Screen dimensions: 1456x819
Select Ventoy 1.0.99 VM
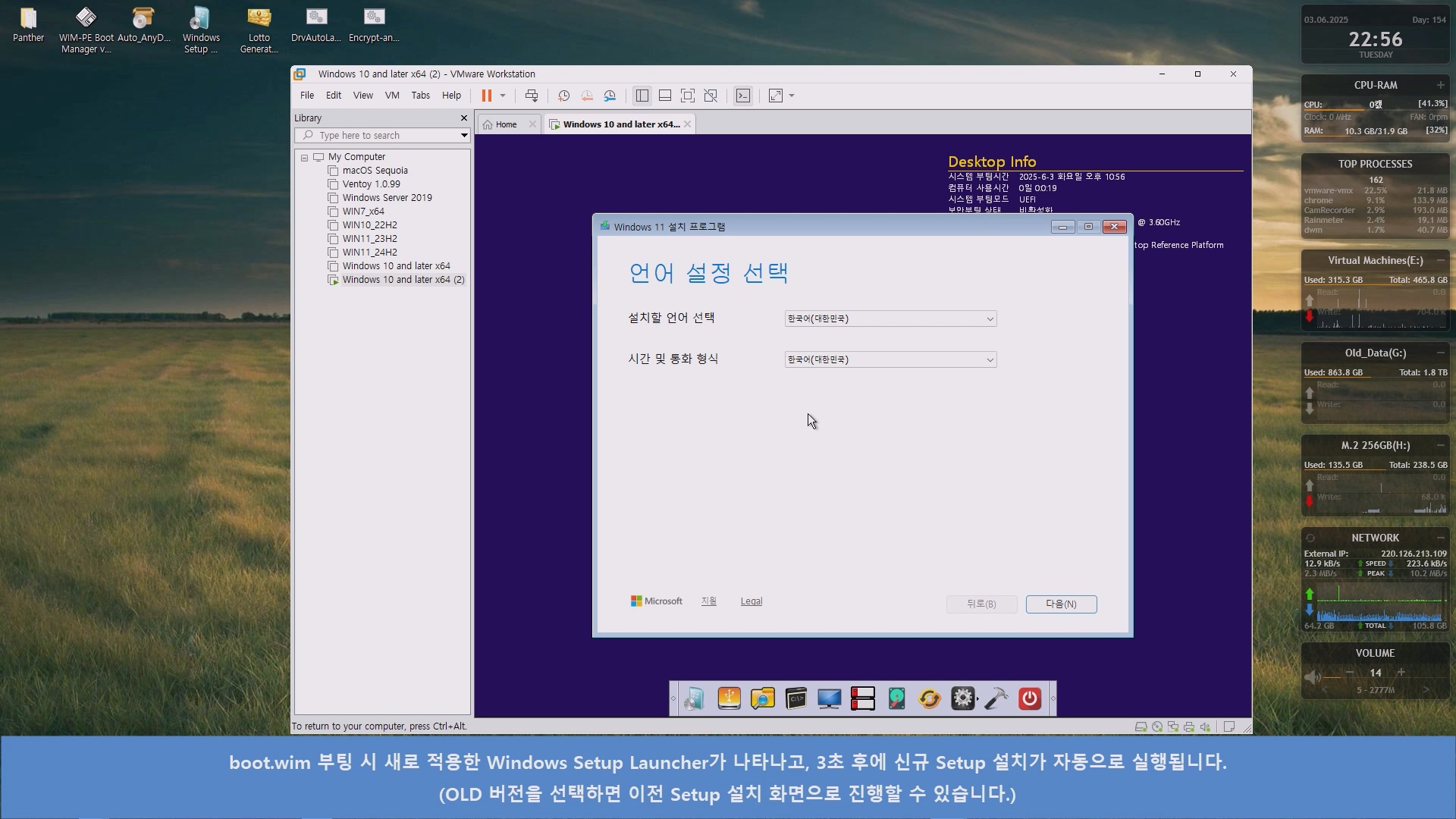(x=371, y=184)
